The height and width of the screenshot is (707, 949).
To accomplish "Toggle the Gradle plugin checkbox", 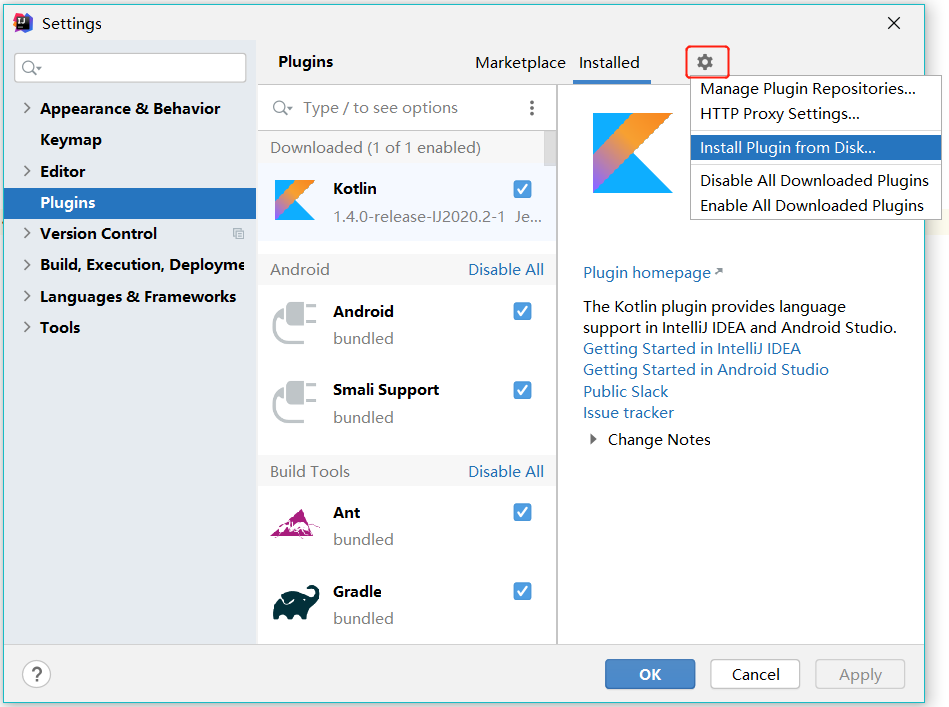I will tap(522, 591).
